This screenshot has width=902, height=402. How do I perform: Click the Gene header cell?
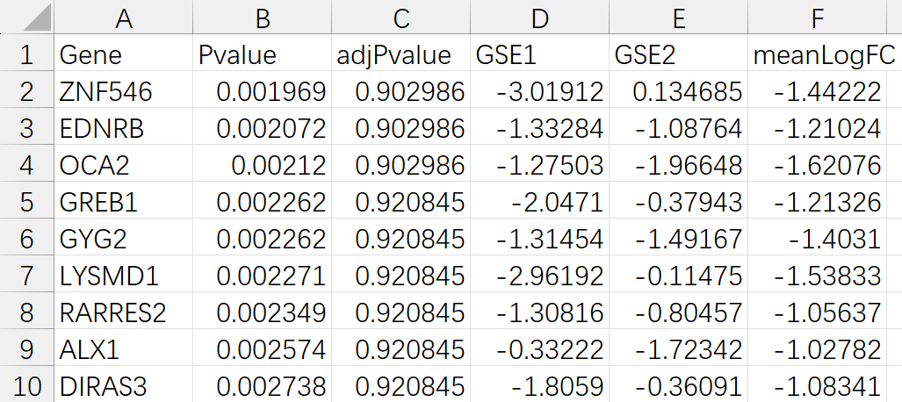tap(124, 54)
